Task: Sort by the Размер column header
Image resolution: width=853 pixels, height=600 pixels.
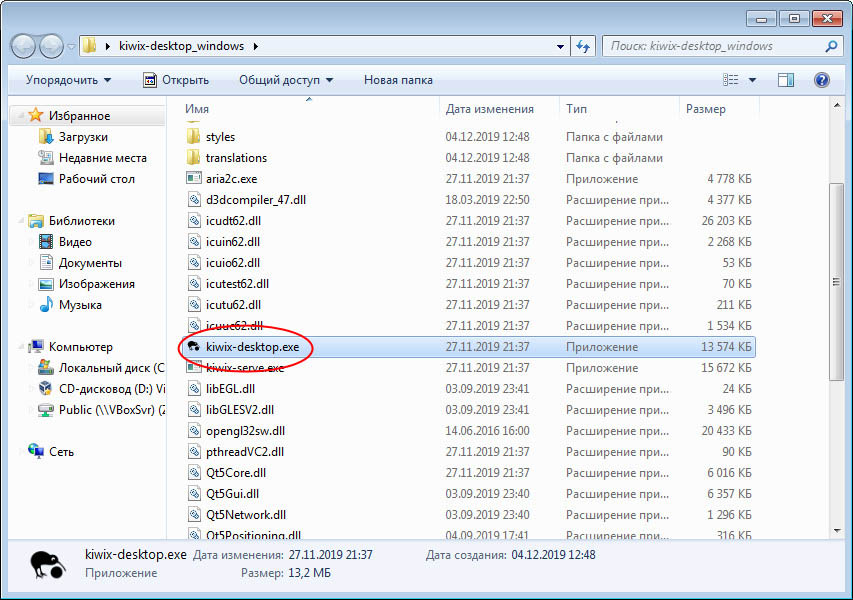Action: tap(719, 108)
